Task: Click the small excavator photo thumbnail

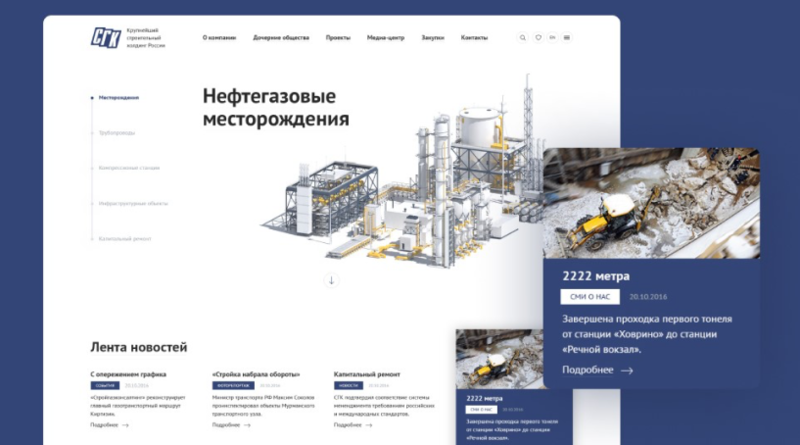Action: click(499, 359)
